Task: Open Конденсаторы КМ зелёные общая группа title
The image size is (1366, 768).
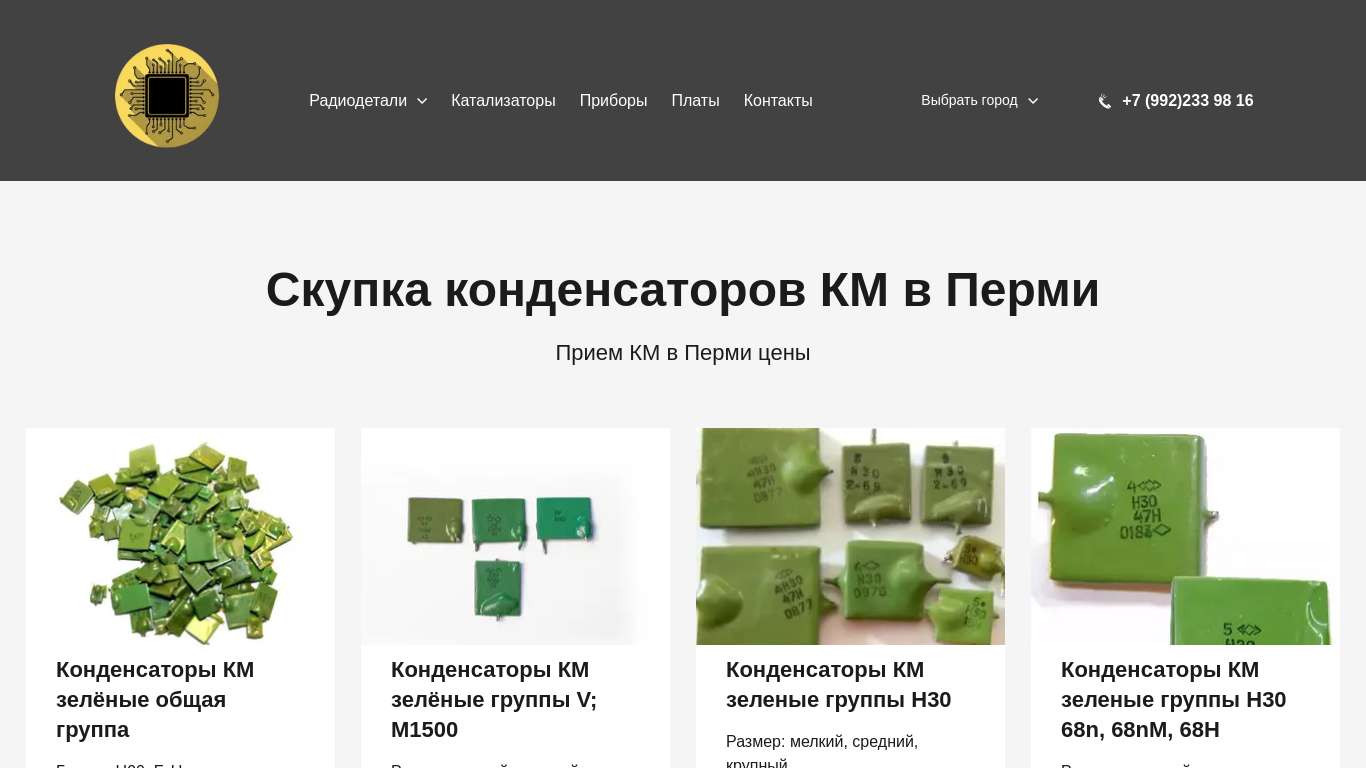Action: click(x=155, y=699)
